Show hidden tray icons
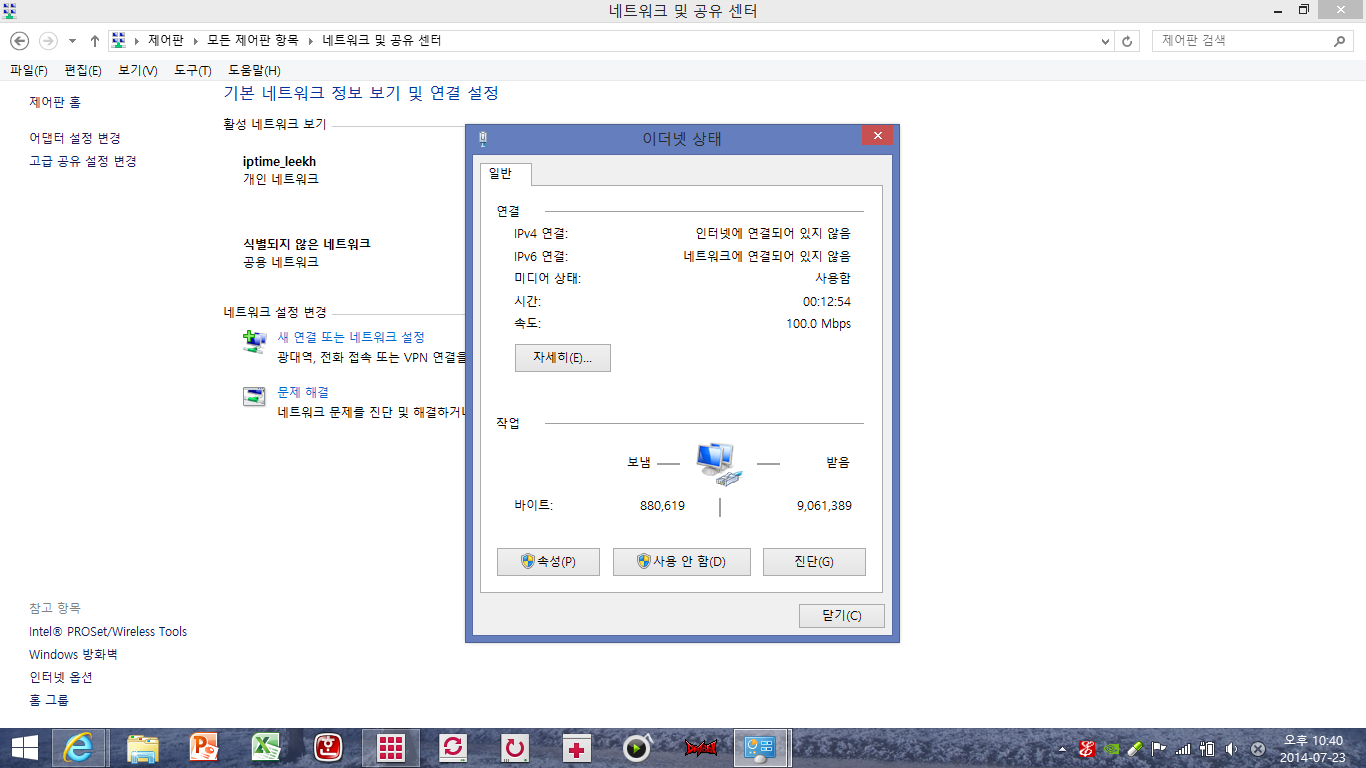Screen dimensions: 1366x768 pyautogui.click(x=1062, y=749)
